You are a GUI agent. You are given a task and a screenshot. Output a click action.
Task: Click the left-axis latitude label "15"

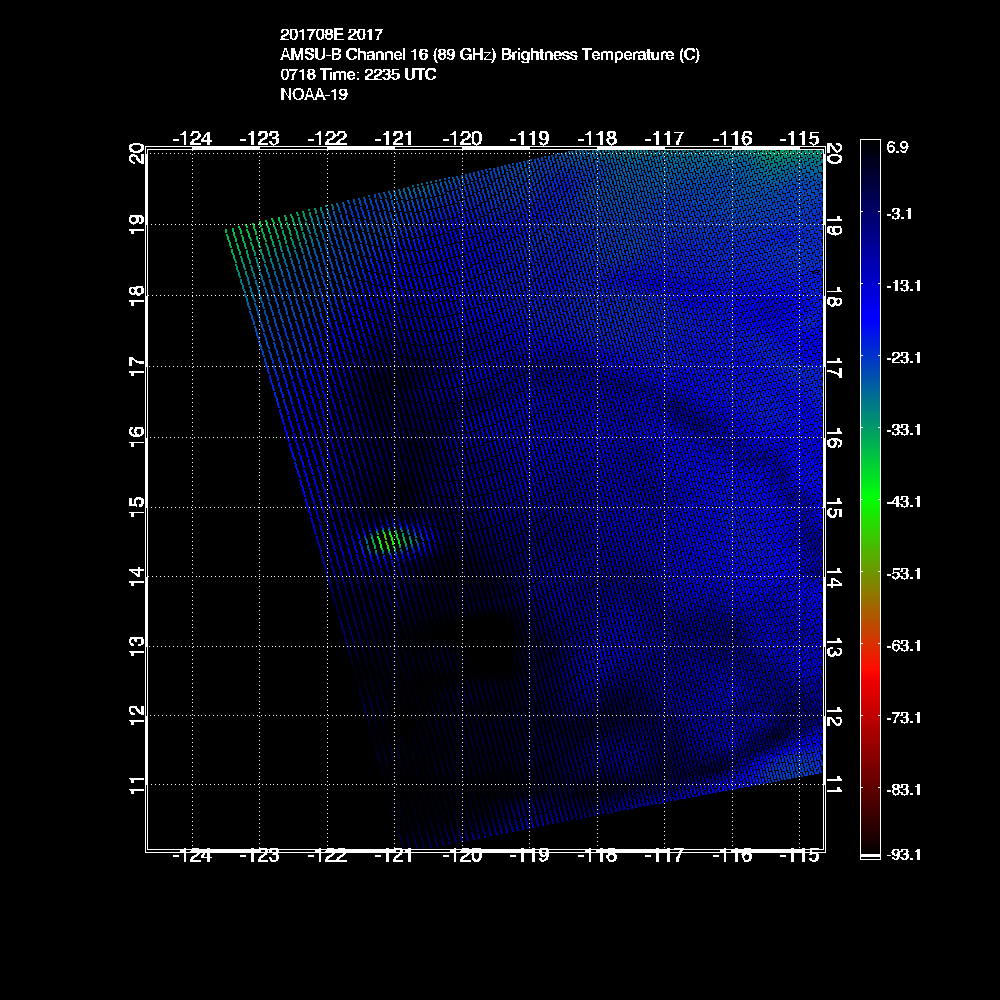point(136,508)
